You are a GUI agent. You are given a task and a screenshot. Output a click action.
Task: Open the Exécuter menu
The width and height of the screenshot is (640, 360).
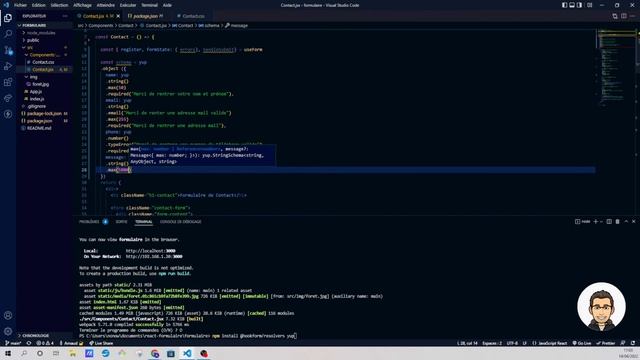[128, 5]
